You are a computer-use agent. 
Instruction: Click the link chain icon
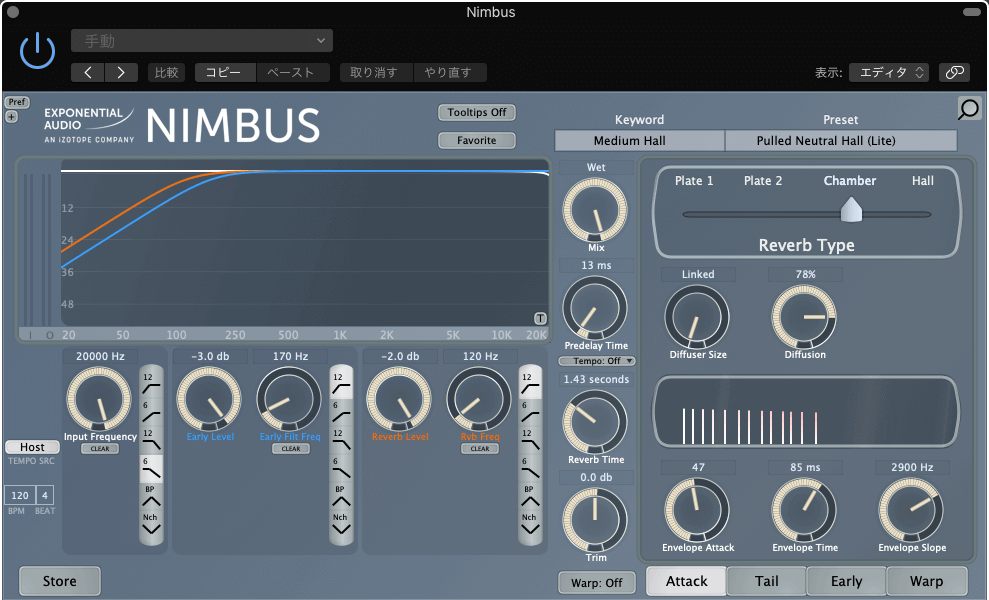click(x=954, y=73)
